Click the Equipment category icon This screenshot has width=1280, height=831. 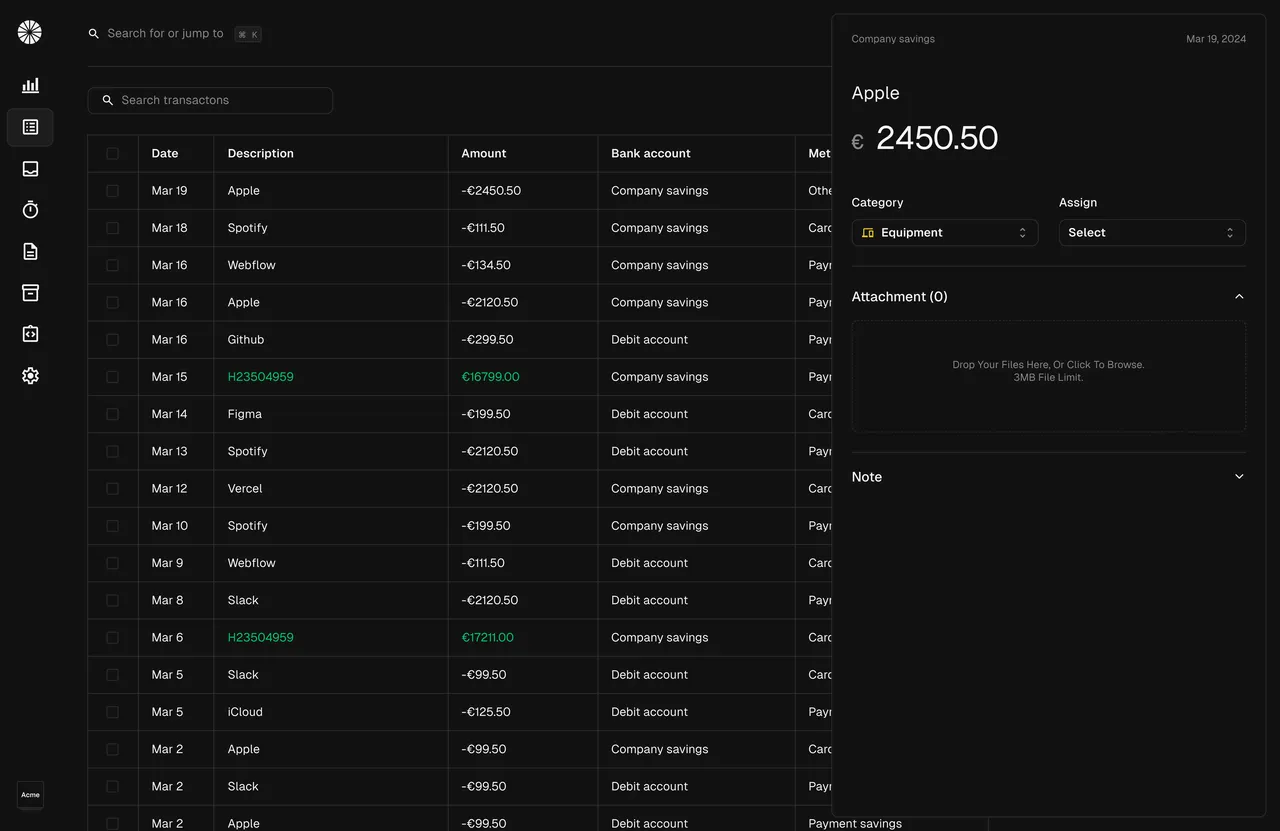coord(868,232)
